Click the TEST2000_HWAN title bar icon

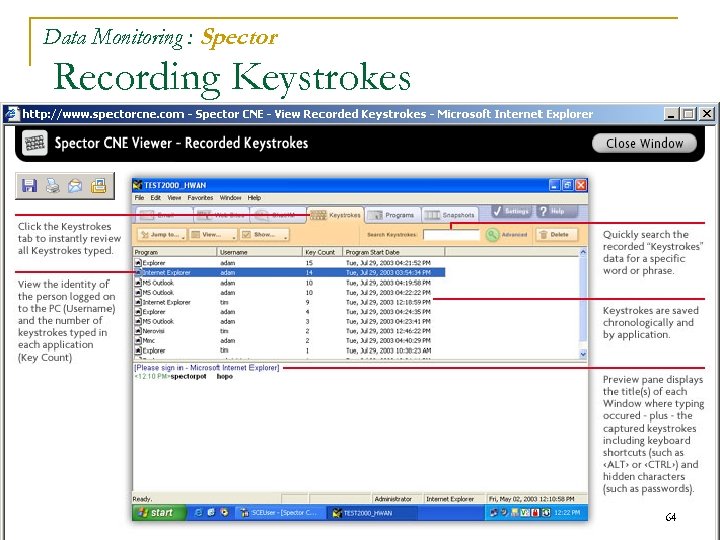[137, 185]
